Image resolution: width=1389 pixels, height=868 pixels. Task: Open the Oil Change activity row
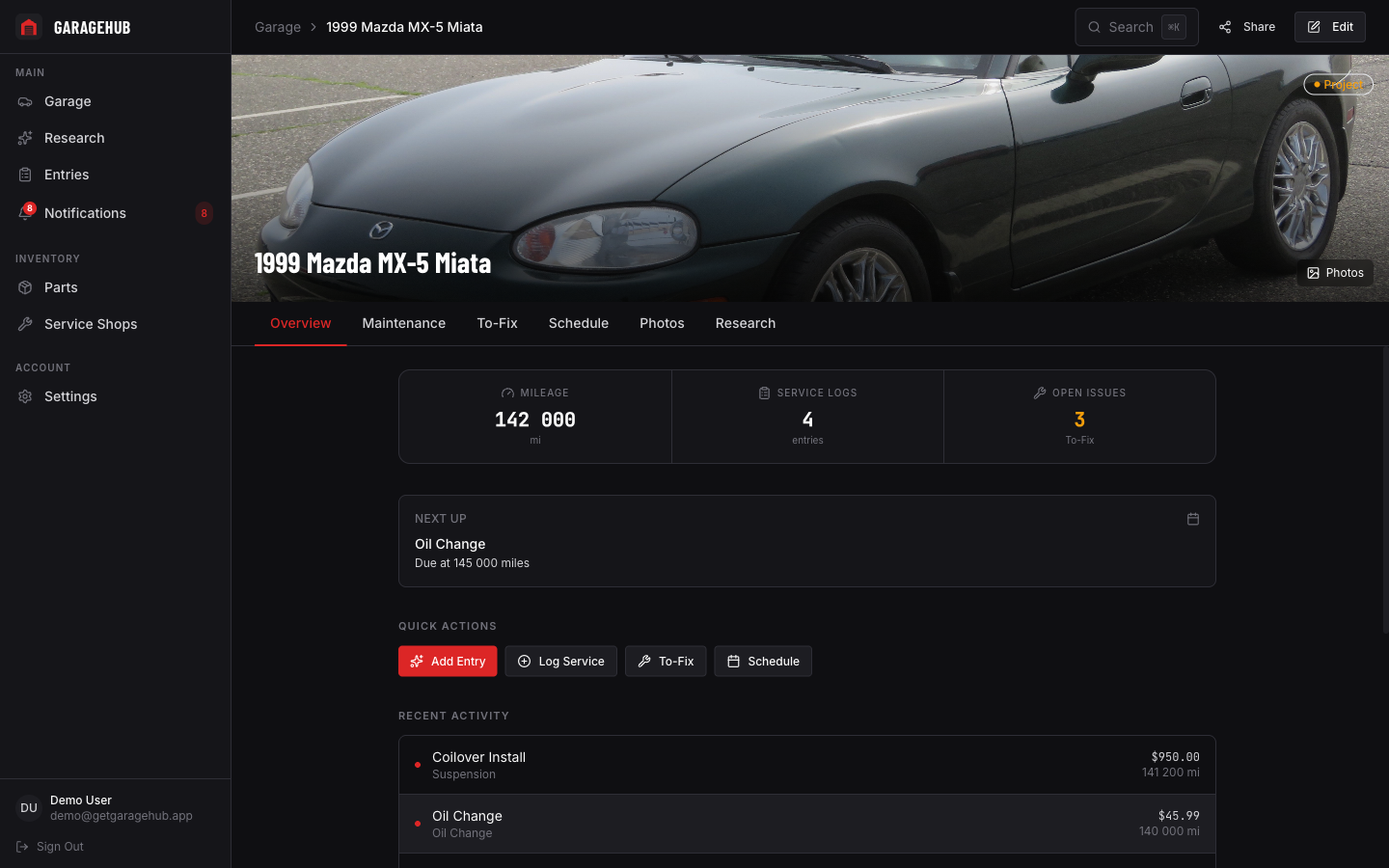tap(807, 824)
